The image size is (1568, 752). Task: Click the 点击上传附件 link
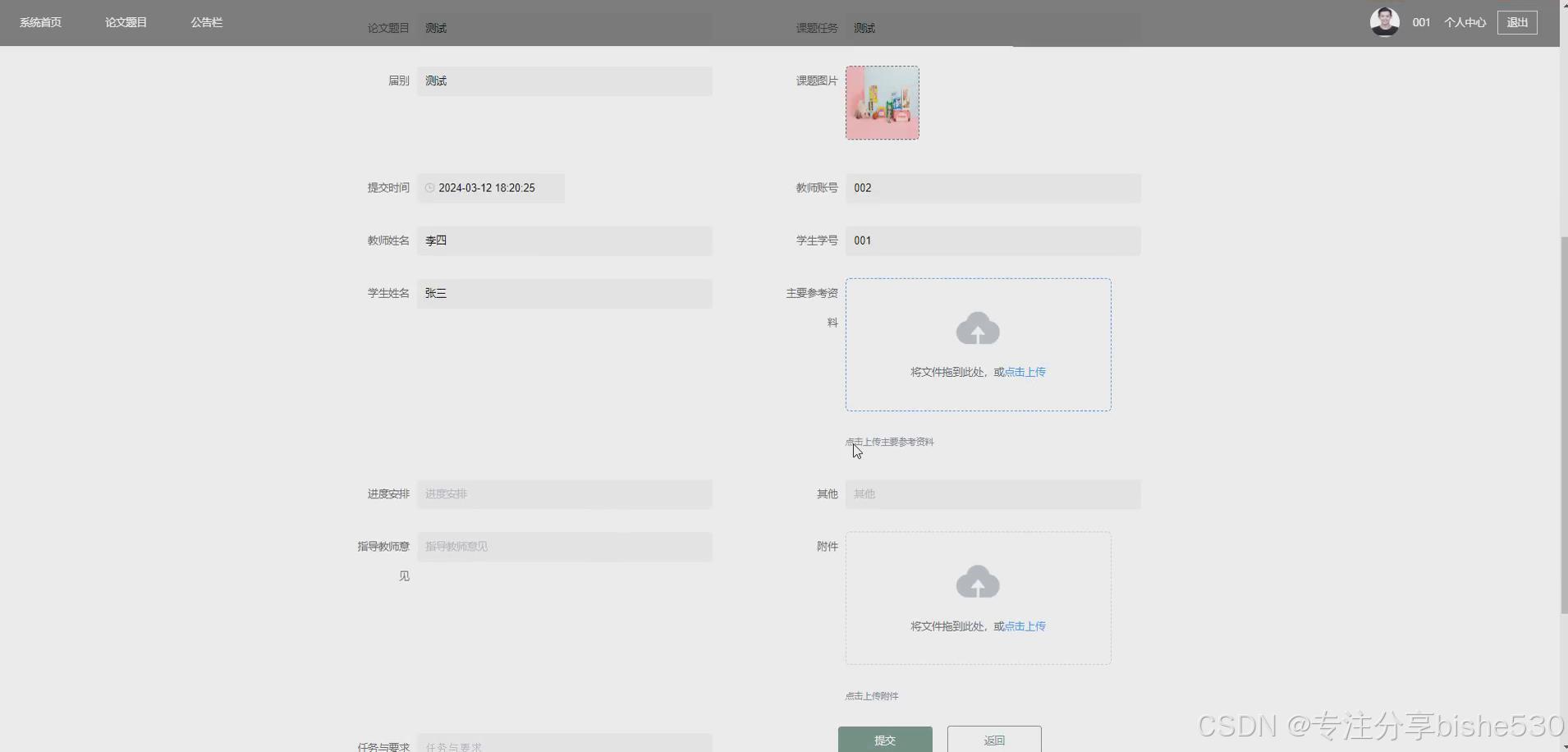pos(870,695)
